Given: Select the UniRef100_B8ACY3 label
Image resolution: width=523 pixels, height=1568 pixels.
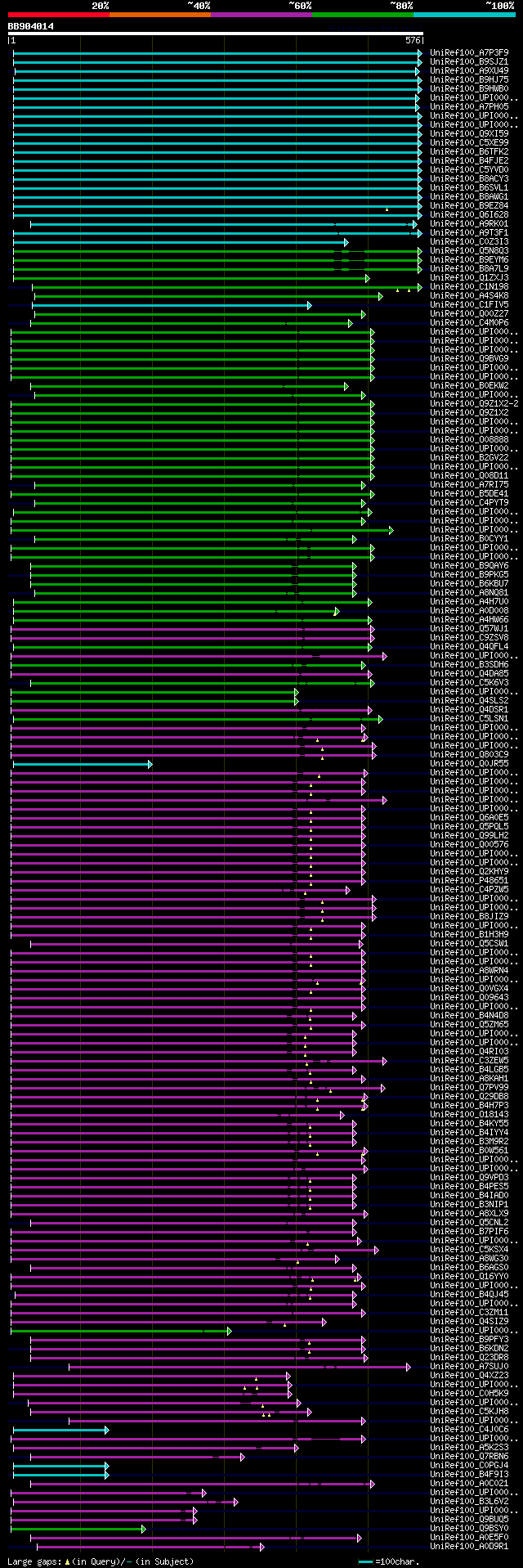Looking at the screenshot, I should coord(469,178).
